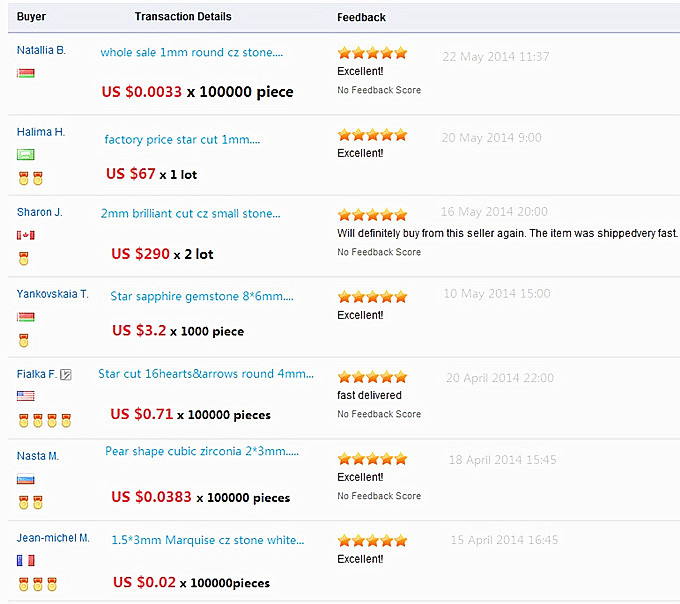Click the Transaction Details column header
Viewport: 680px width, 604px height.
pos(183,16)
